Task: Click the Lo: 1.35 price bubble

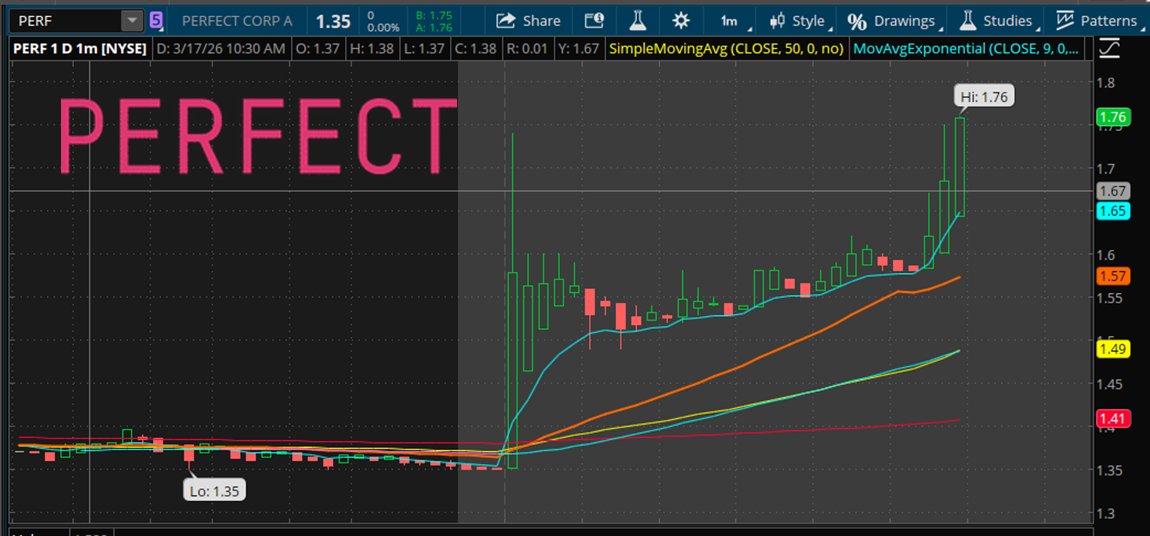Action: pos(214,491)
